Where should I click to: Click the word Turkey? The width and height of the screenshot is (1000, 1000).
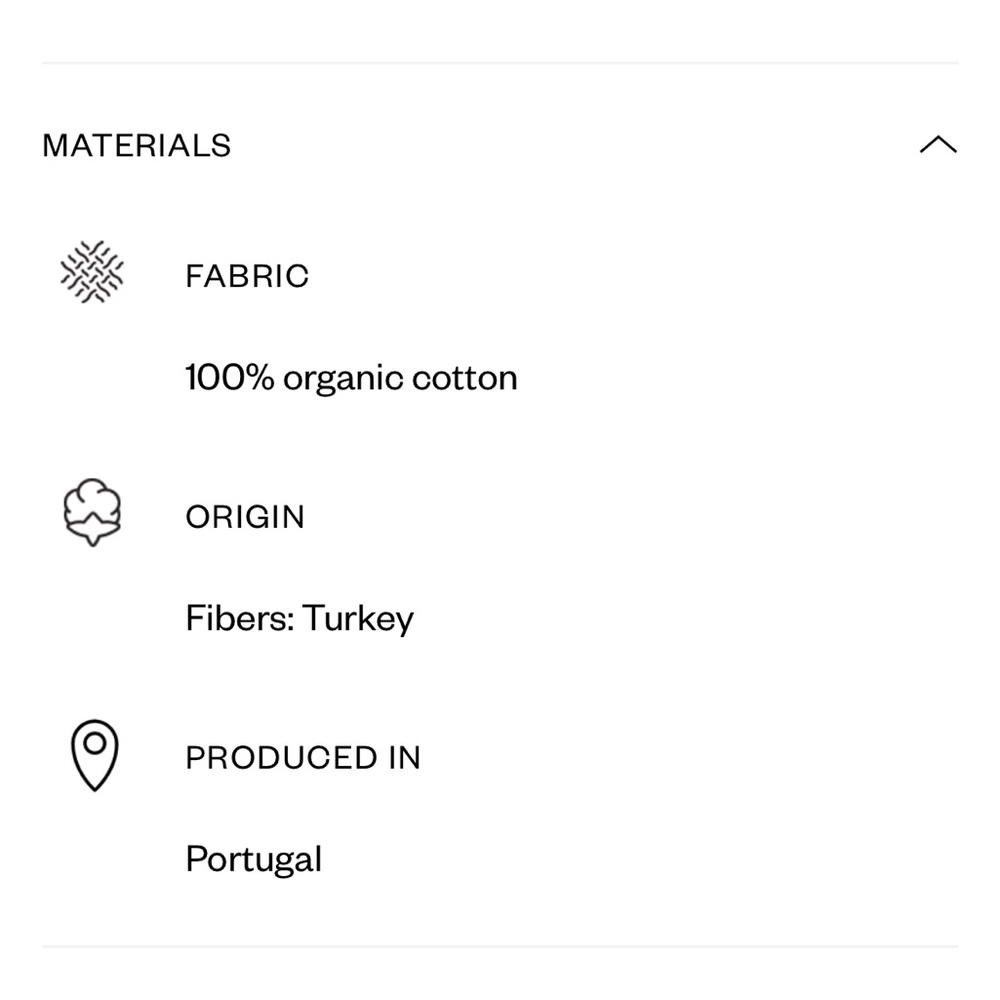pos(358,620)
